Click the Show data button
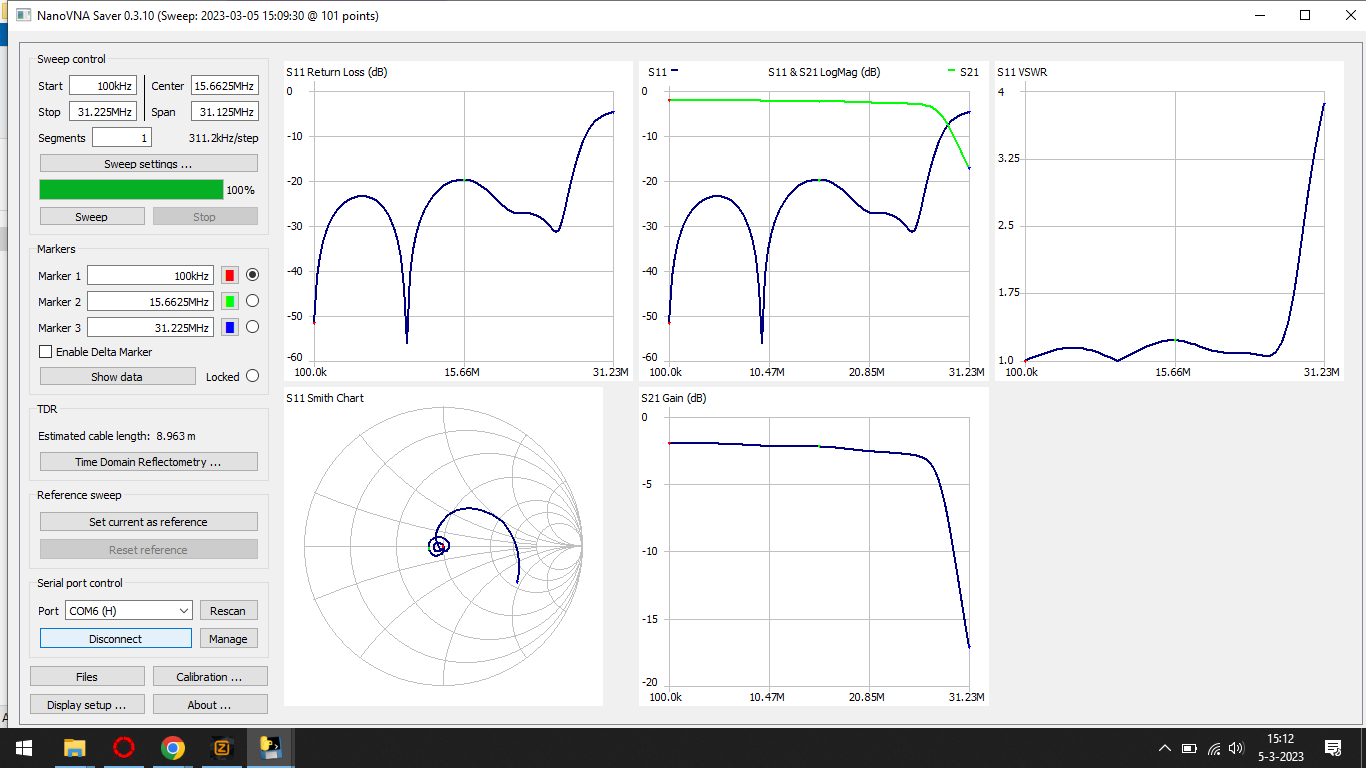 117,377
